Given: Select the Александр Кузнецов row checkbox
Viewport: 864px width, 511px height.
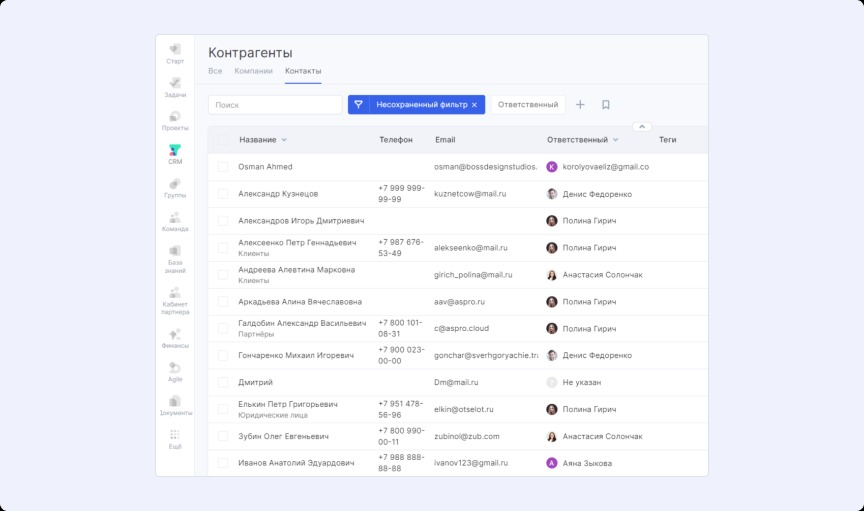Looking at the screenshot, I should (x=223, y=194).
